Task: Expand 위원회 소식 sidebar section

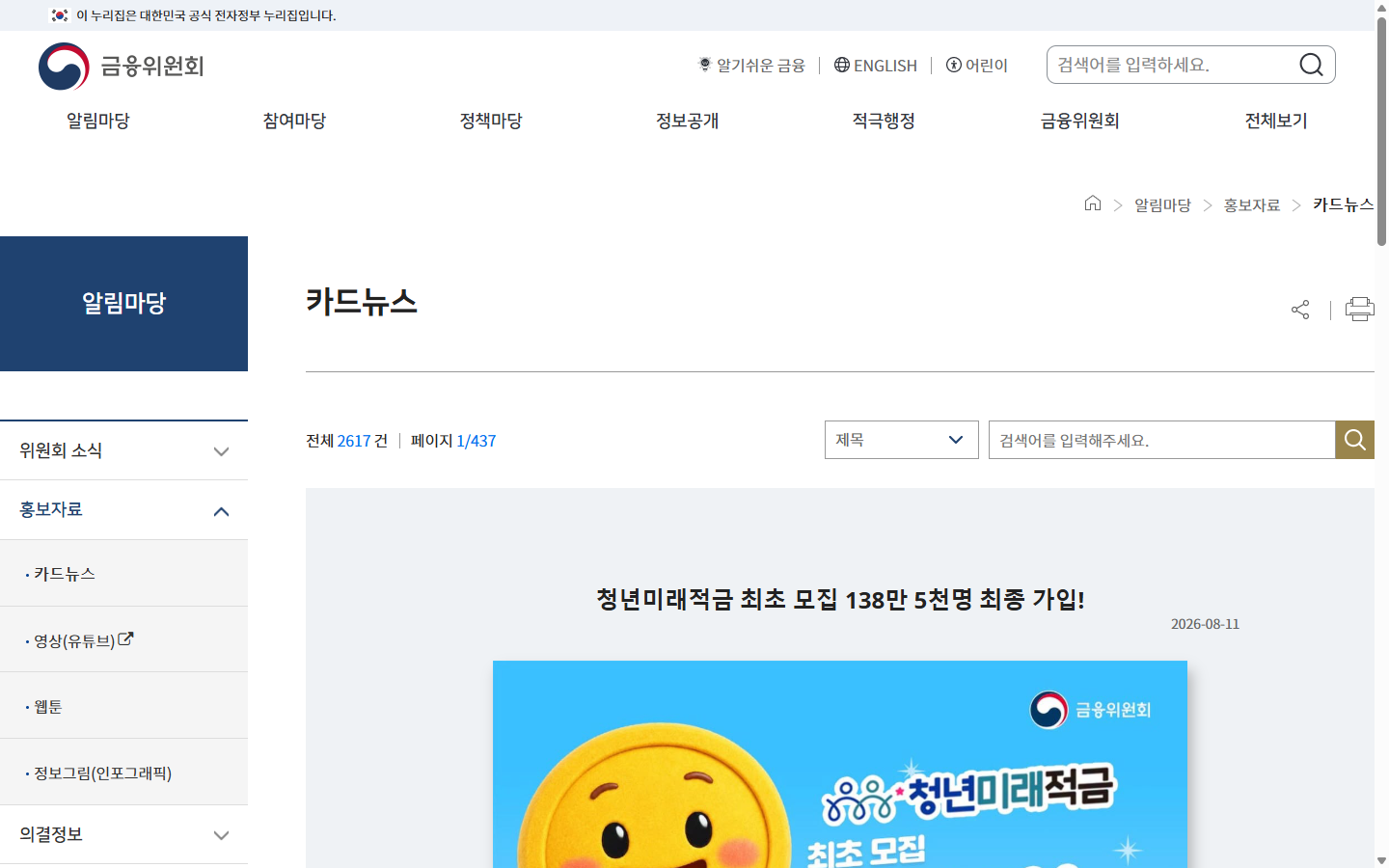Action: pos(123,450)
